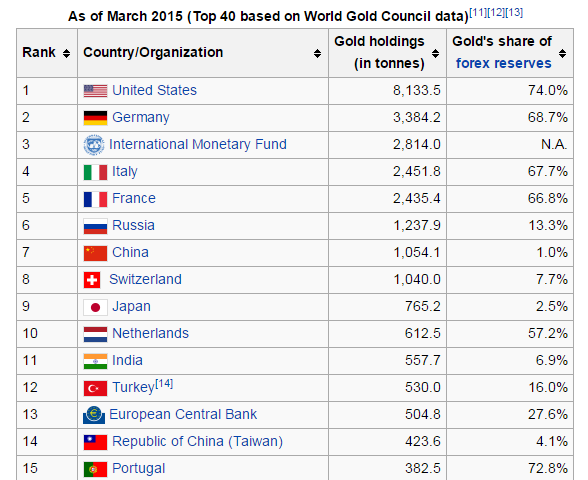Image resolution: width=588 pixels, height=480 pixels.
Task: Open Republic of China (Taiwan) link
Action: [x=197, y=441]
